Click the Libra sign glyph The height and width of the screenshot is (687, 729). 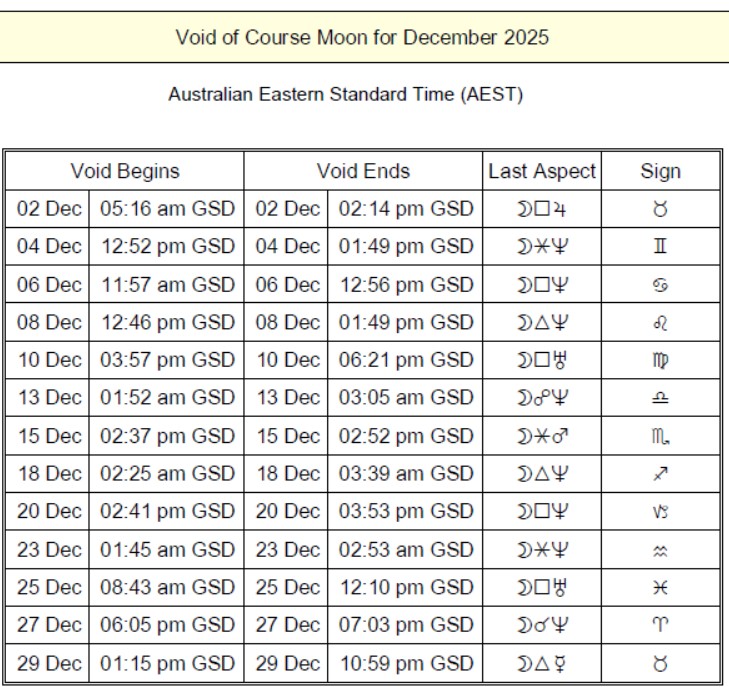click(660, 398)
